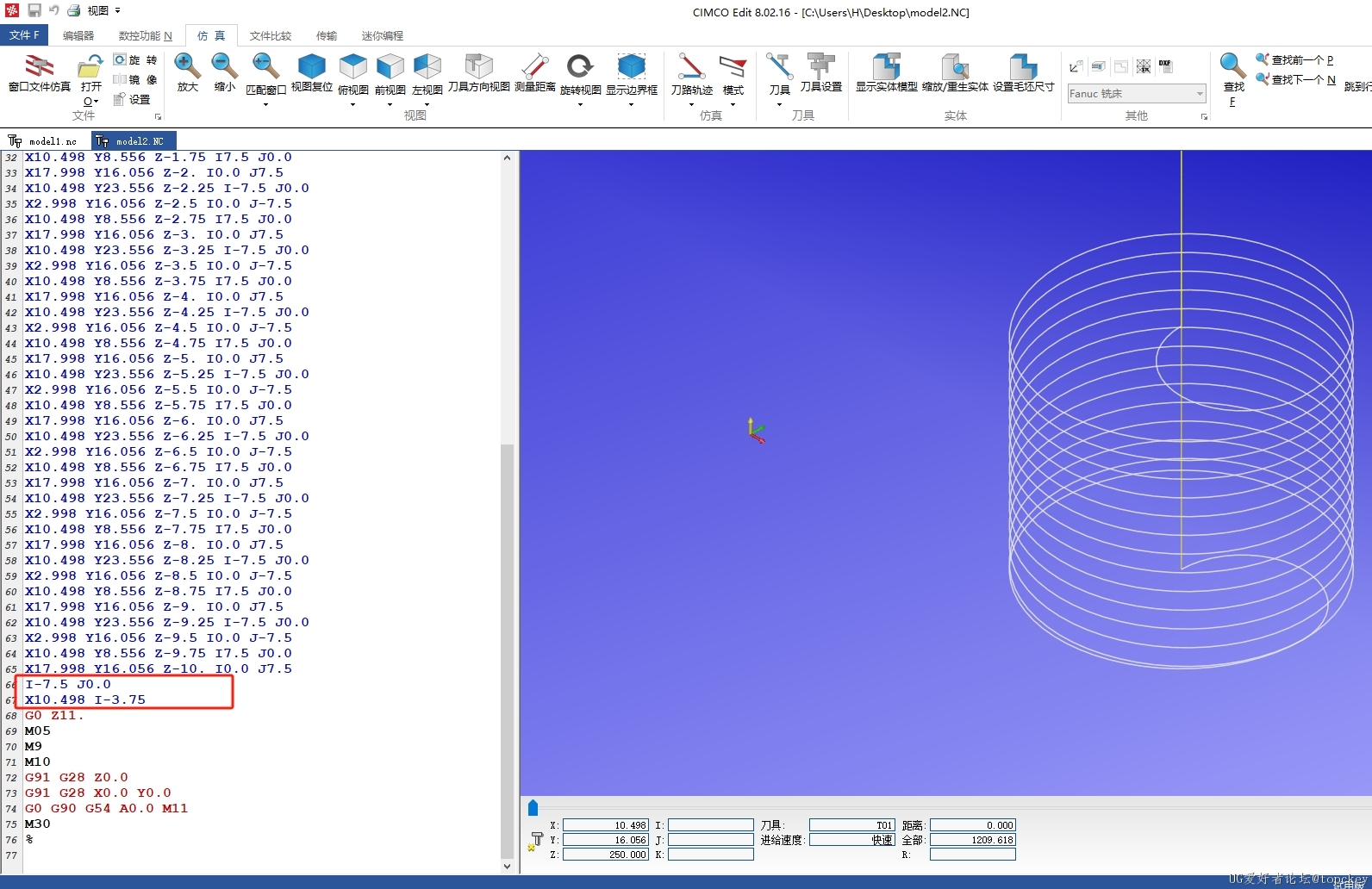Open 设置 in the 文件 group

click(x=132, y=99)
